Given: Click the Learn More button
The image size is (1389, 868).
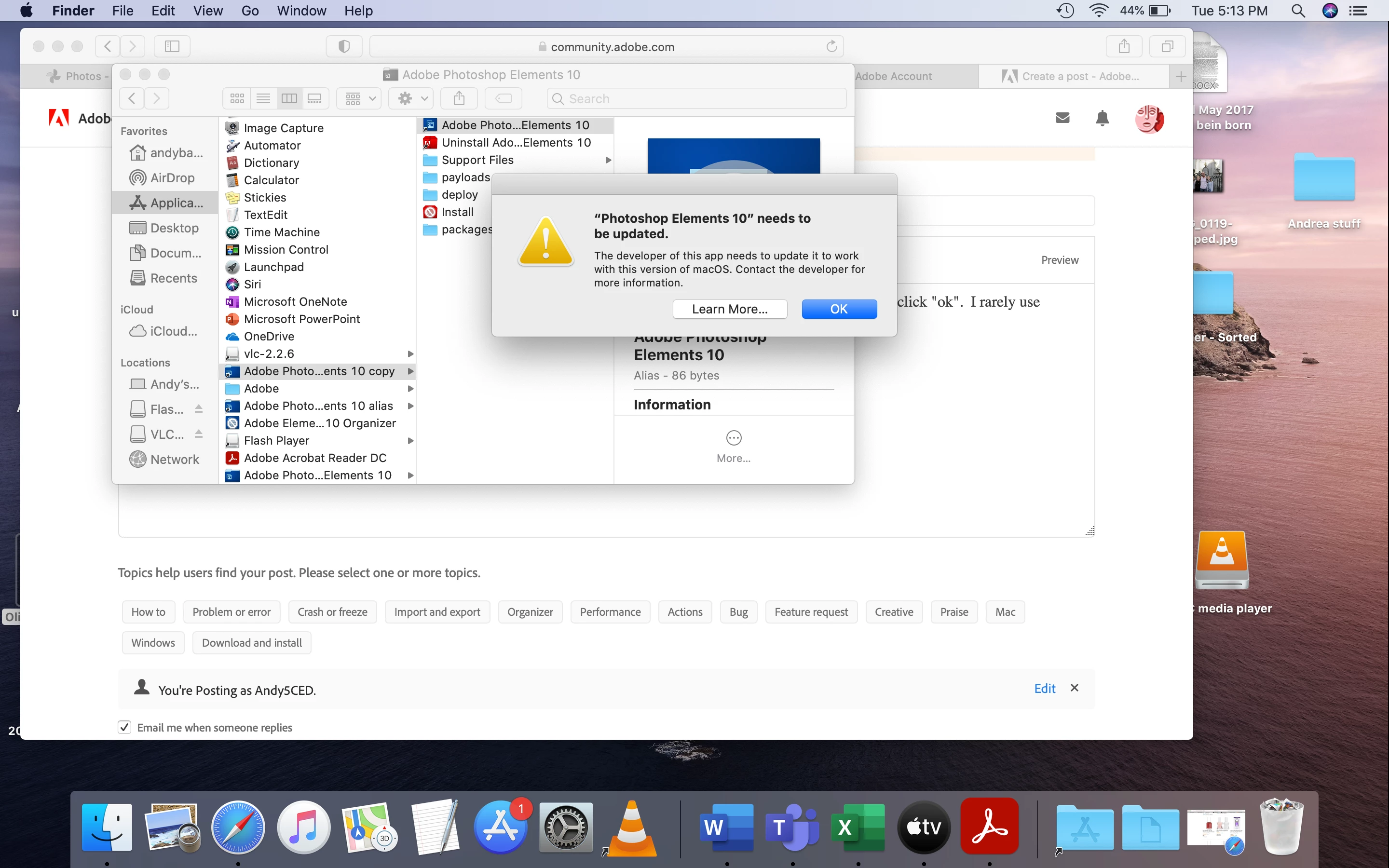Looking at the screenshot, I should tap(730, 309).
